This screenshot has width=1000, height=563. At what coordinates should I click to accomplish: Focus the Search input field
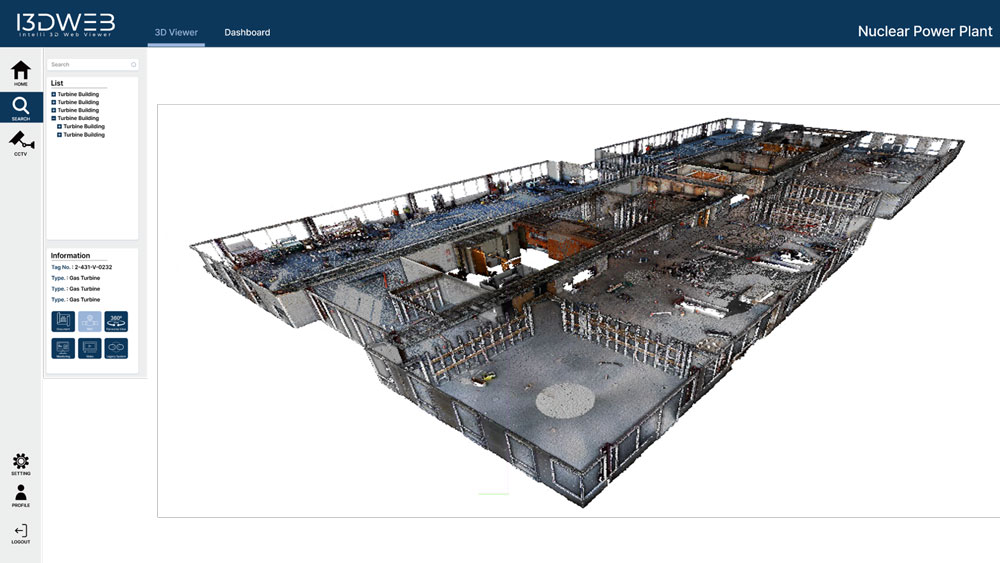tap(88, 65)
